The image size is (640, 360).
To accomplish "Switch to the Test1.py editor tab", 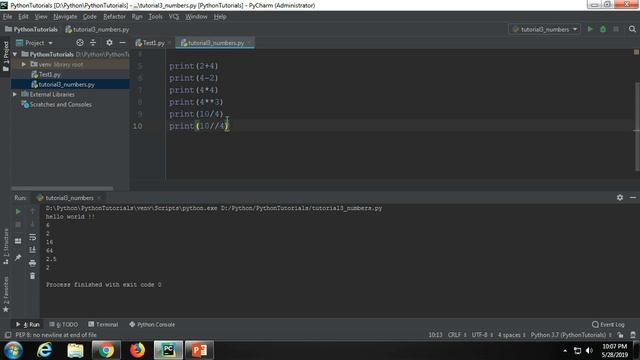I will point(151,43).
